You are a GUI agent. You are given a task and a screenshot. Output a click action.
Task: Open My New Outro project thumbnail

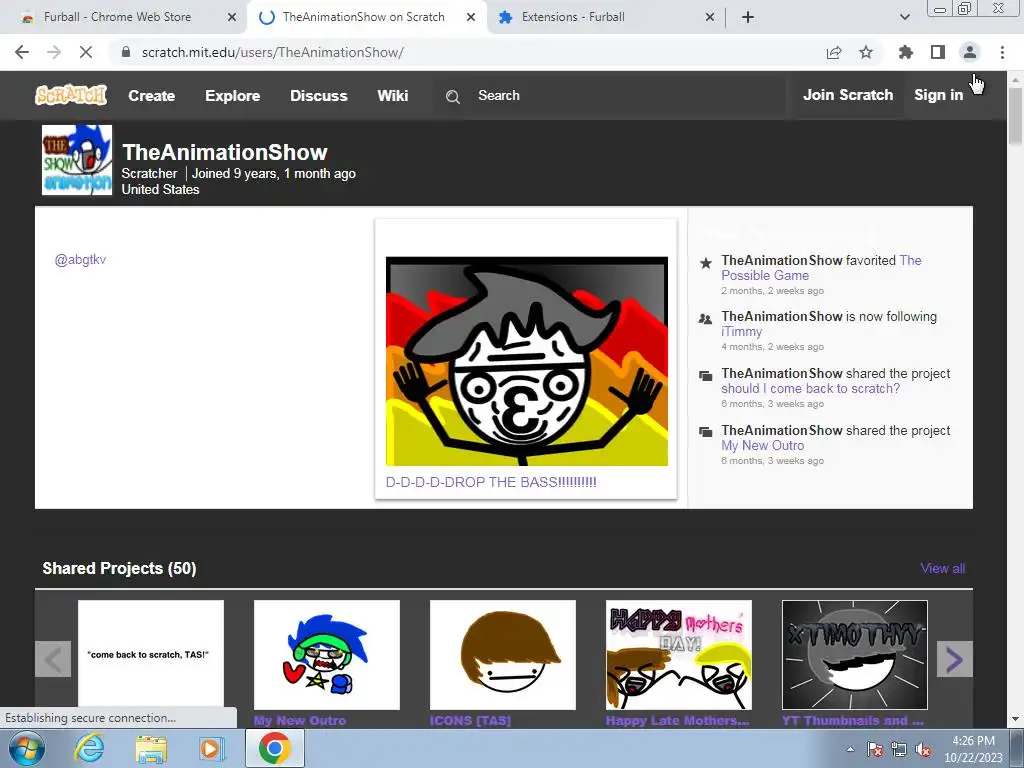pyautogui.click(x=327, y=654)
